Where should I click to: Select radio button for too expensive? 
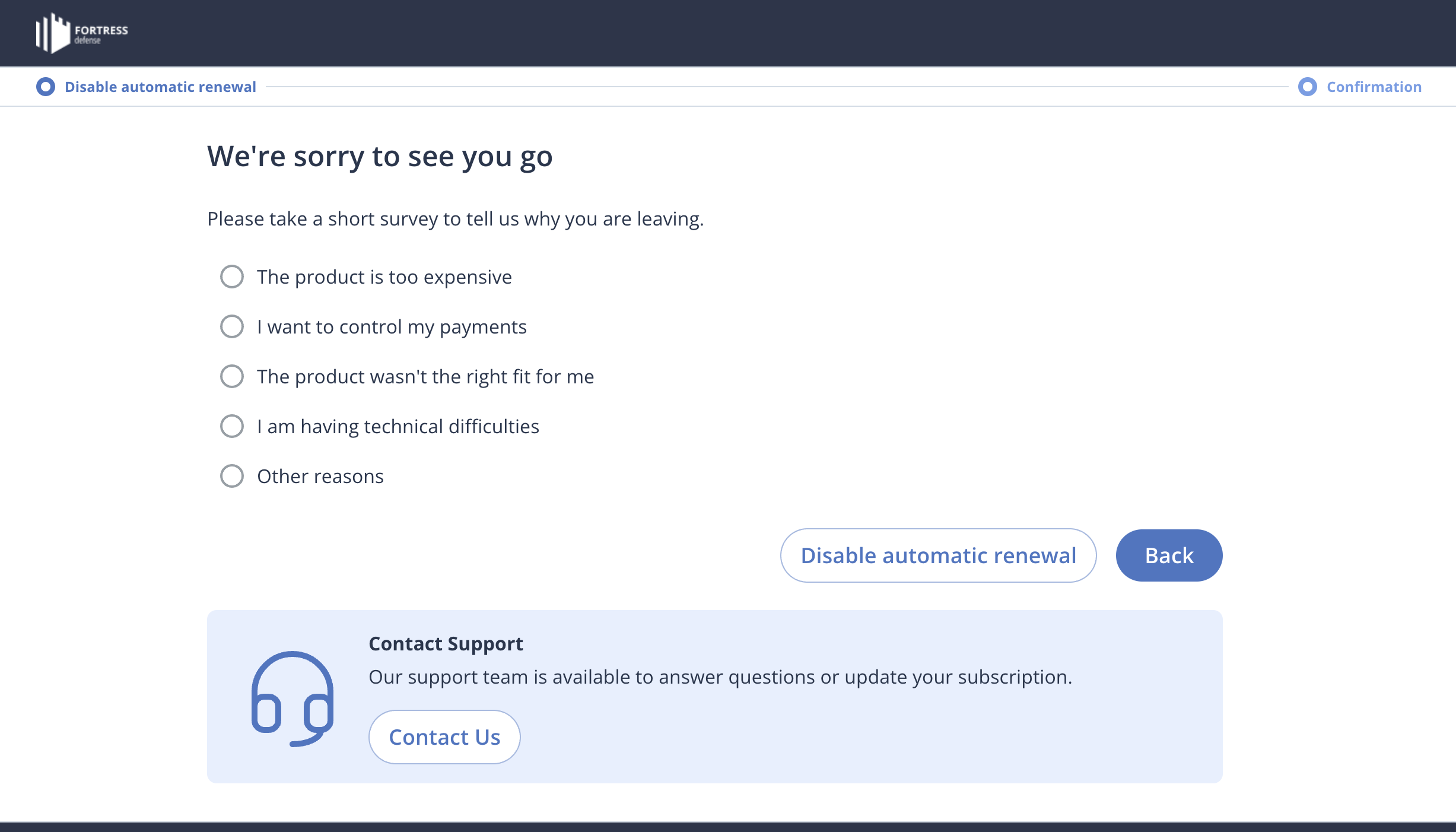[231, 276]
